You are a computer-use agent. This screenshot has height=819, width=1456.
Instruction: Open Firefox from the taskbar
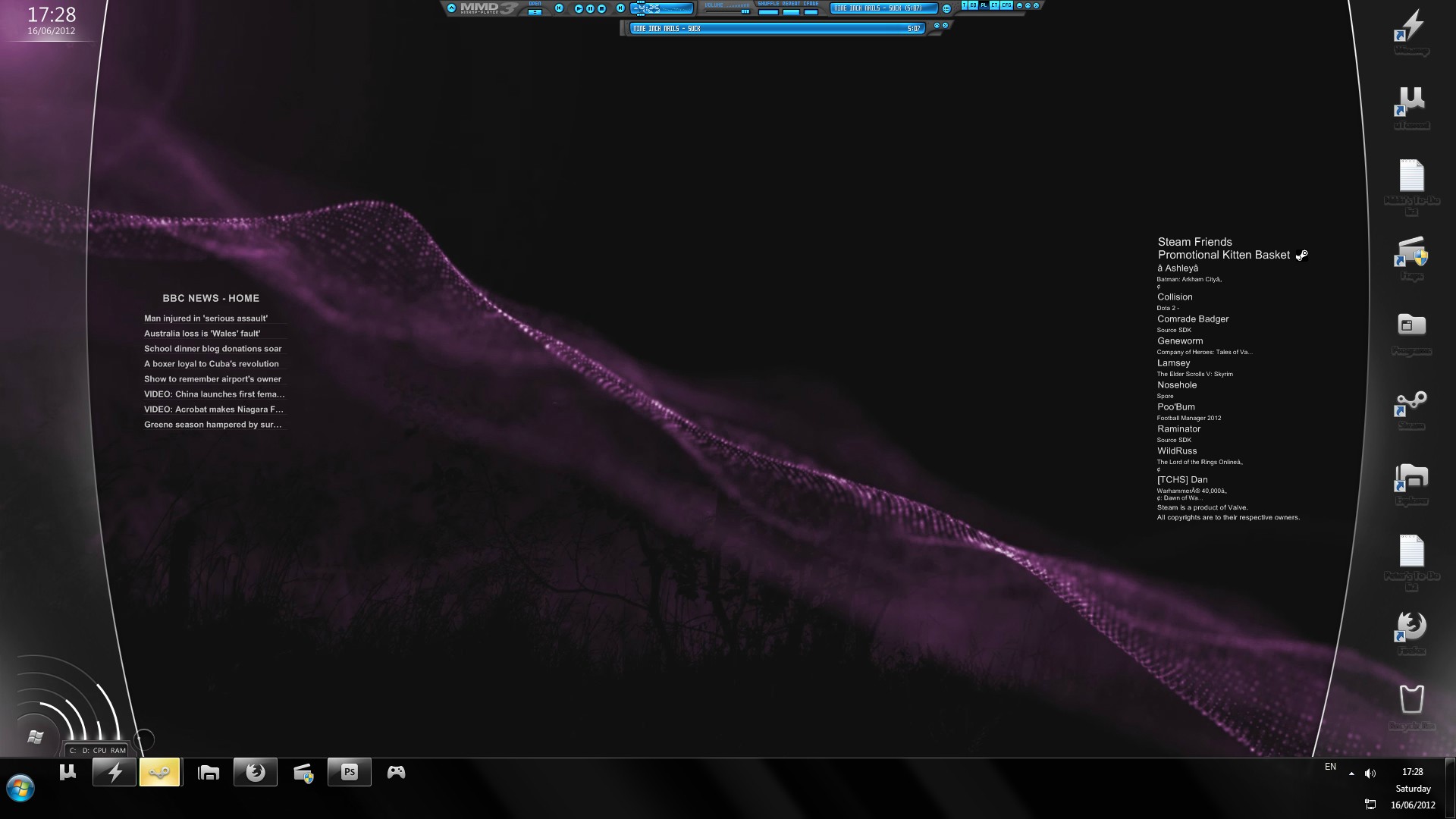click(x=256, y=772)
